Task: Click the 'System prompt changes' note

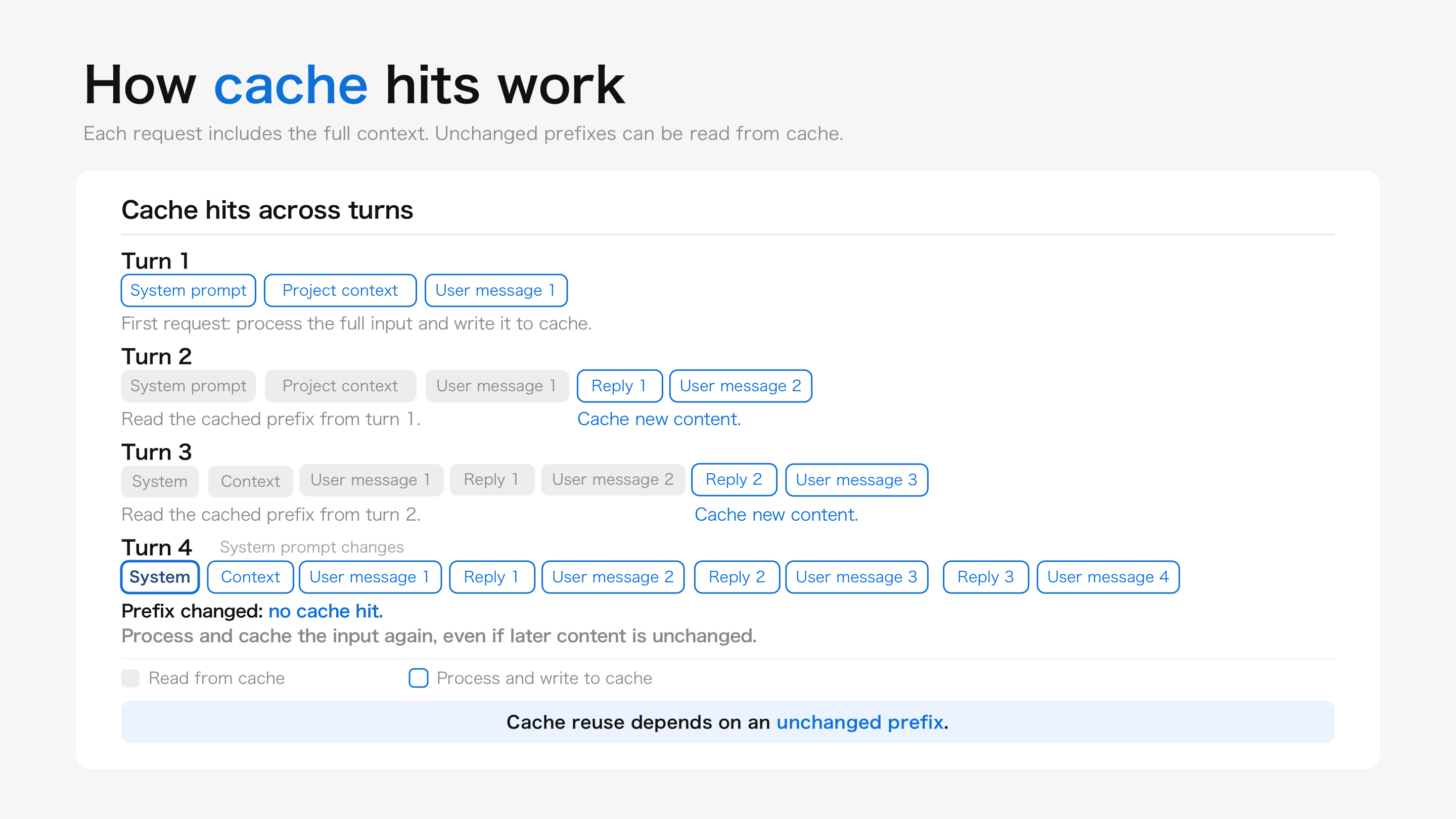Action: (312, 547)
